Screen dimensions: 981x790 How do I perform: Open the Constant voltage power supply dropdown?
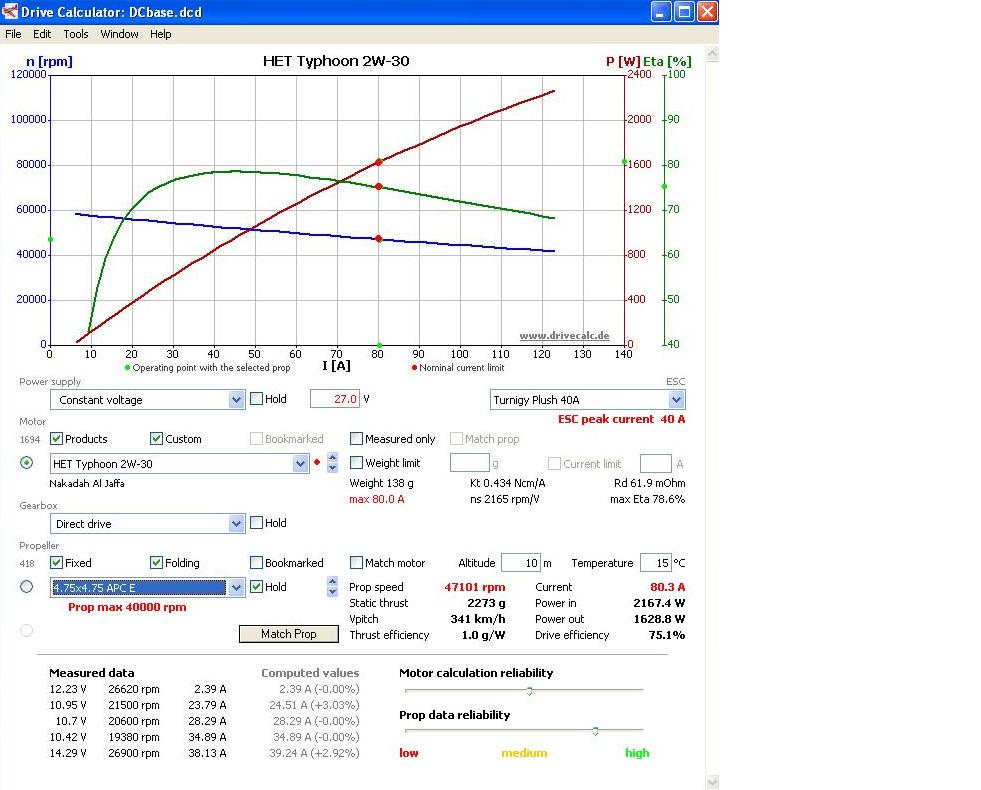pyautogui.click(x=236, y=400)
